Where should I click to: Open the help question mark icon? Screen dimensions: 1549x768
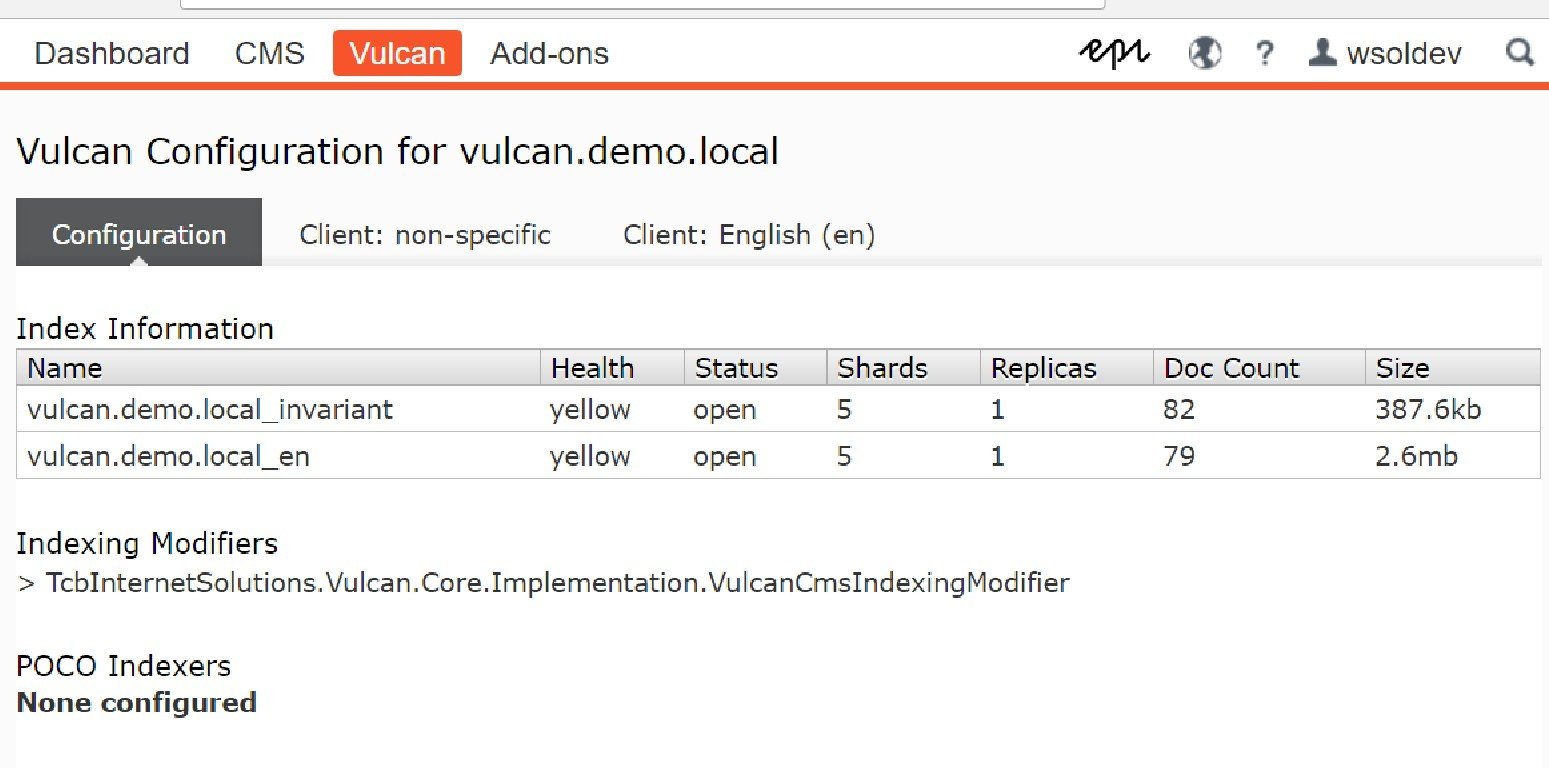(x=1265, y=54)
